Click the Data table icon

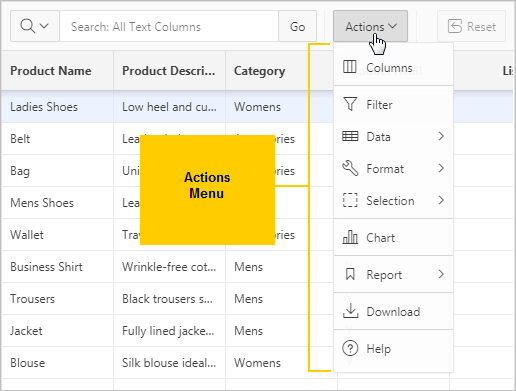click(x=350, y=136)
